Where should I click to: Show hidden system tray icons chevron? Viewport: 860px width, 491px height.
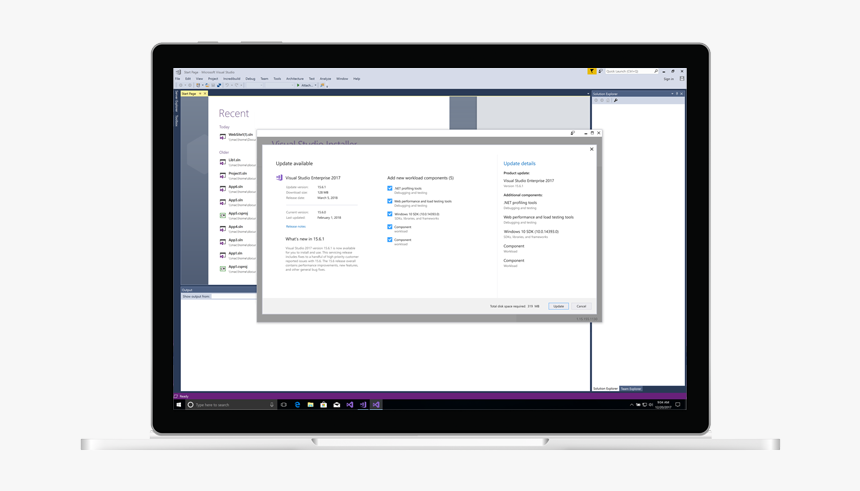pos(631,404)
